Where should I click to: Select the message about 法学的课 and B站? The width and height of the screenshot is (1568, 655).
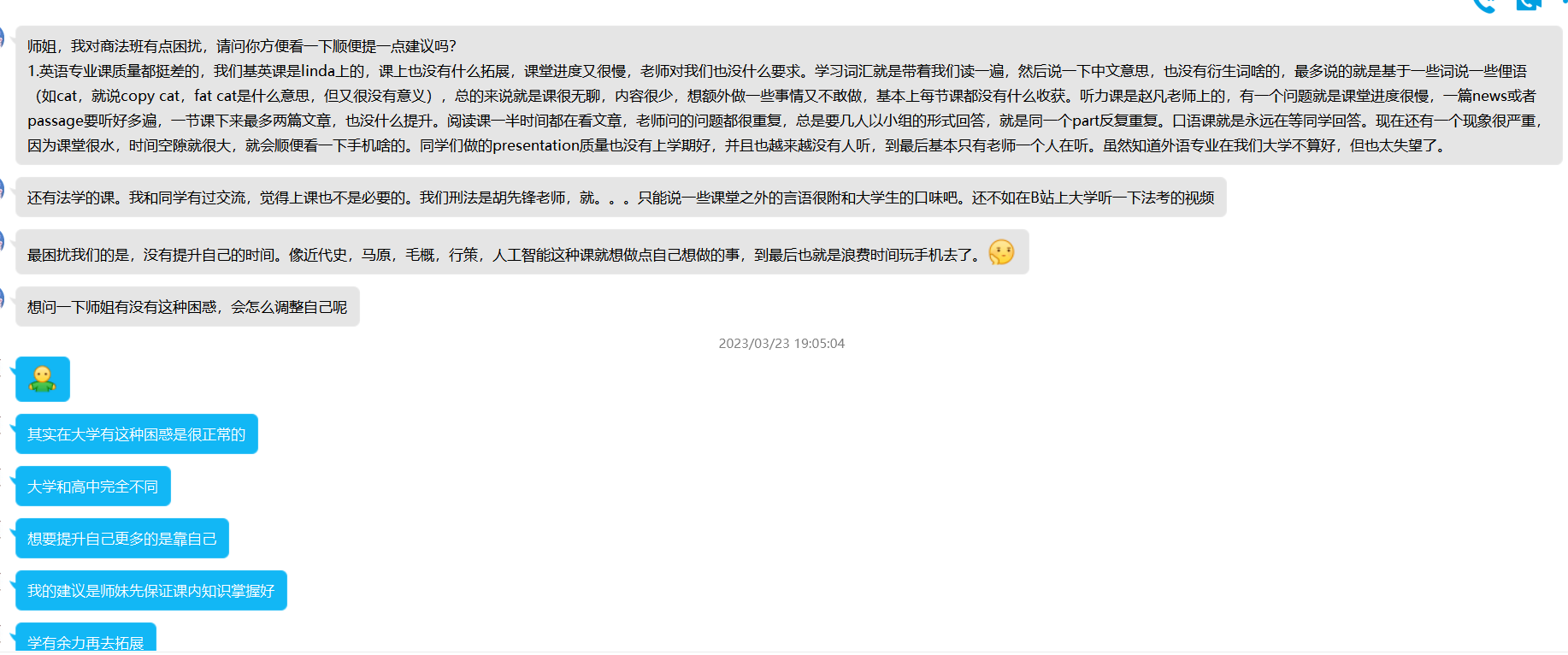620,198
